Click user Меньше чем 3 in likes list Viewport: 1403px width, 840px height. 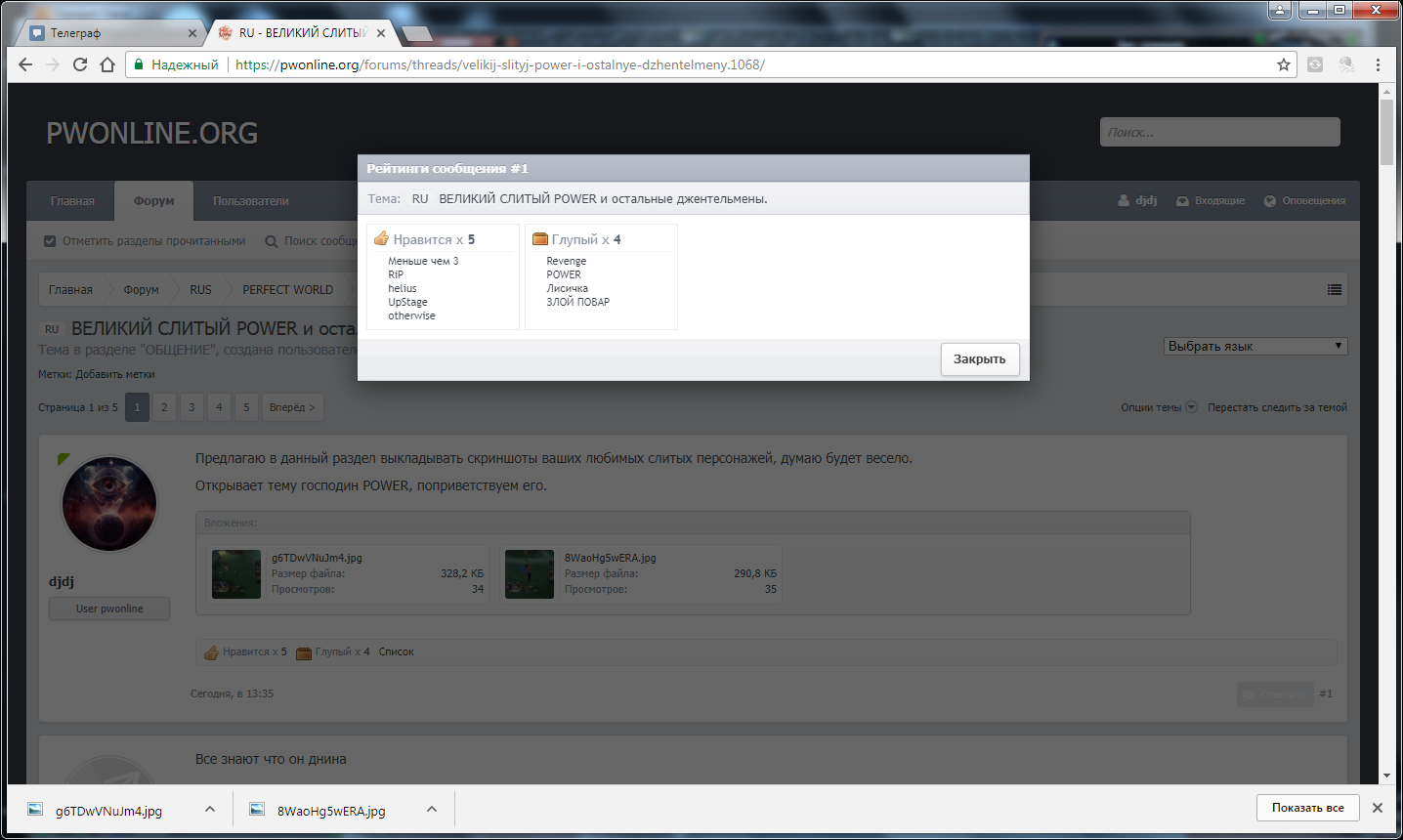423,261
